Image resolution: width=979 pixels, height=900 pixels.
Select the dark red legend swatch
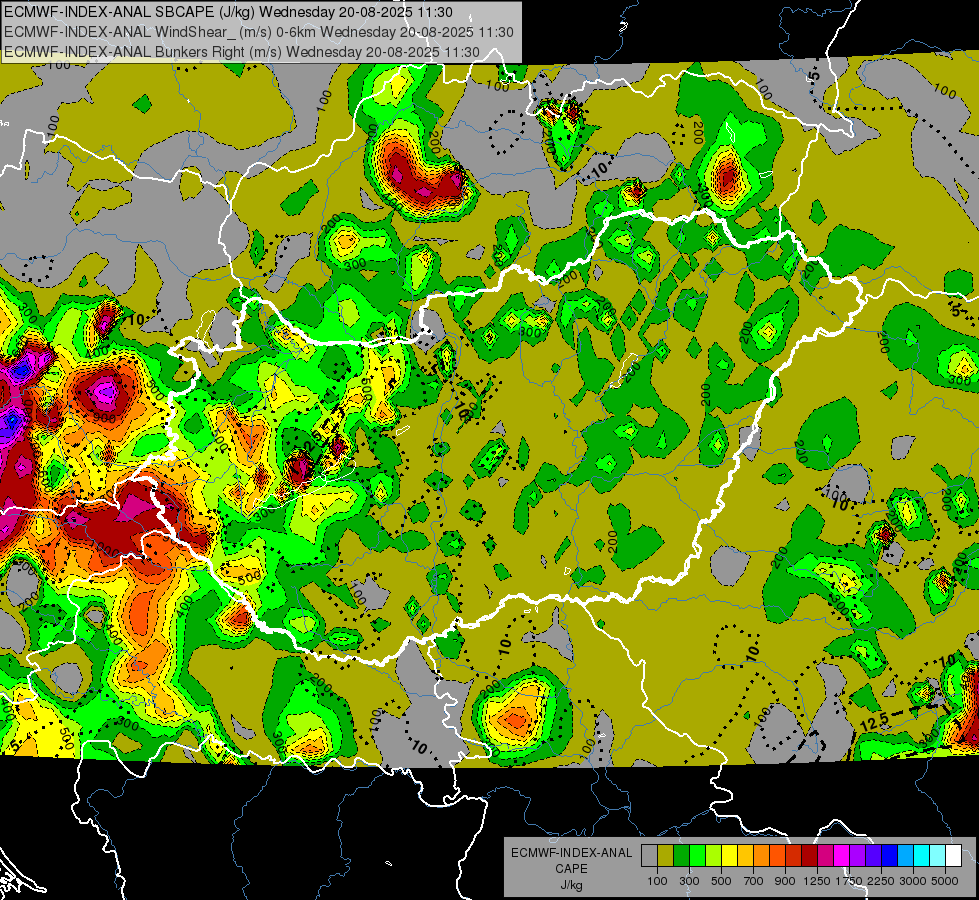(810, 856)
